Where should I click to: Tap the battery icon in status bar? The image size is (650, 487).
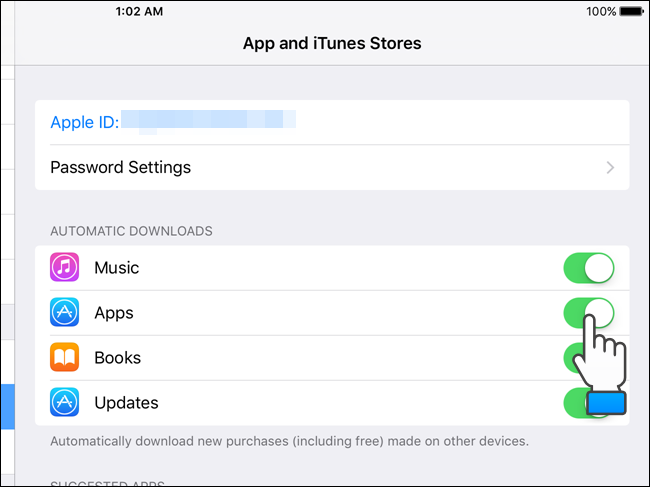tap(631, 11)
